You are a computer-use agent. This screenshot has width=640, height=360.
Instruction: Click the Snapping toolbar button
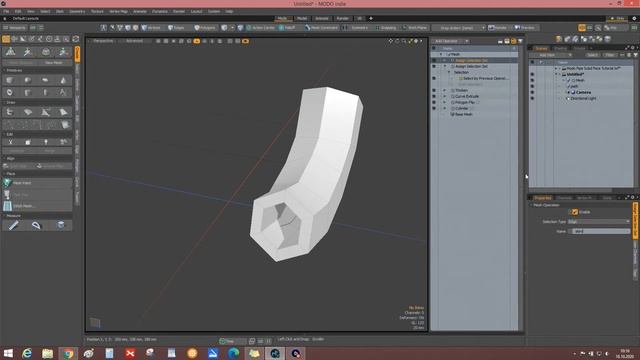pyautogui.click(x=386, y=28)
